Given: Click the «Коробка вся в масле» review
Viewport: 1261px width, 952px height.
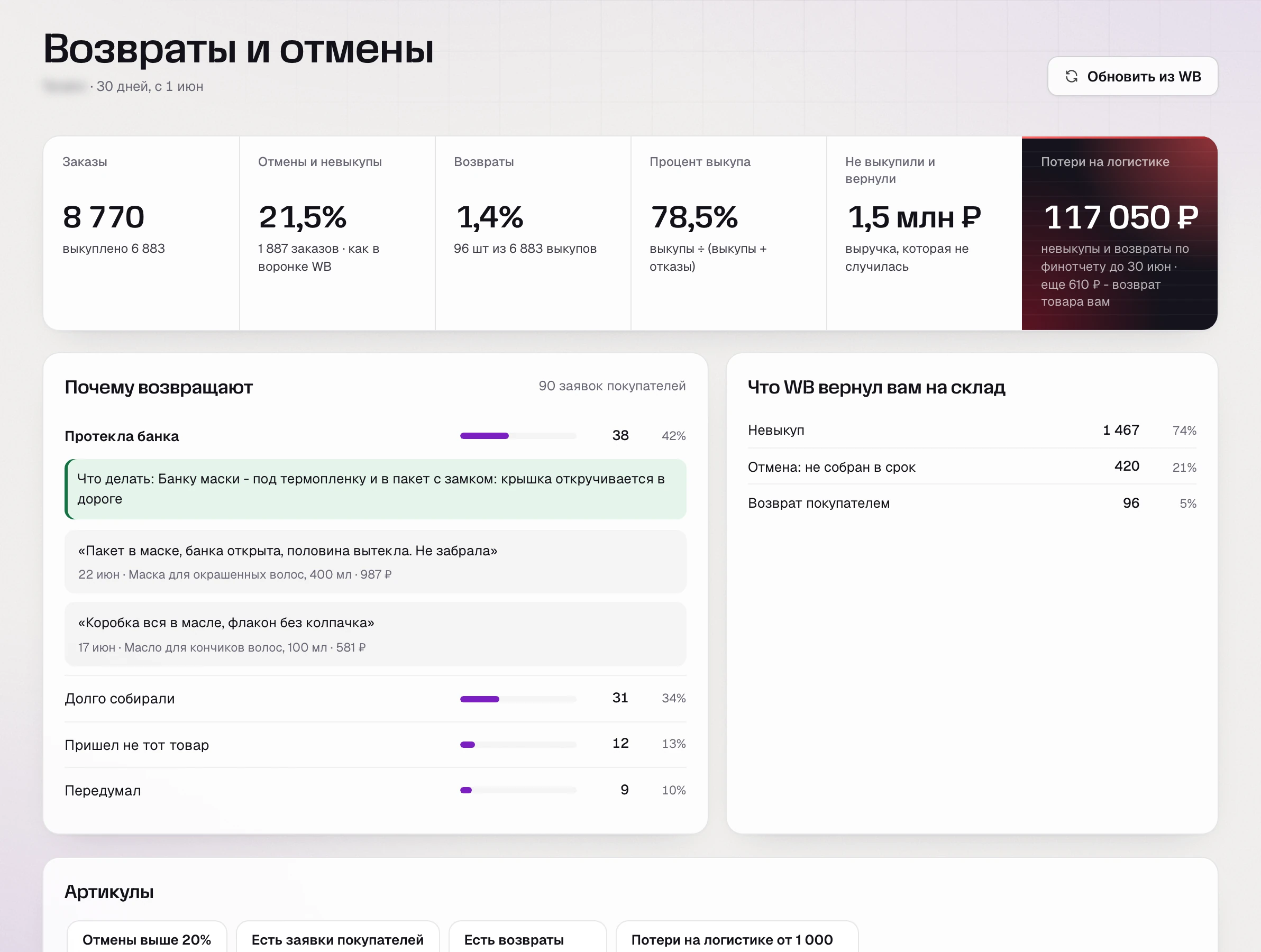Looking at the screenshot, I should click(x=375, y=635).
